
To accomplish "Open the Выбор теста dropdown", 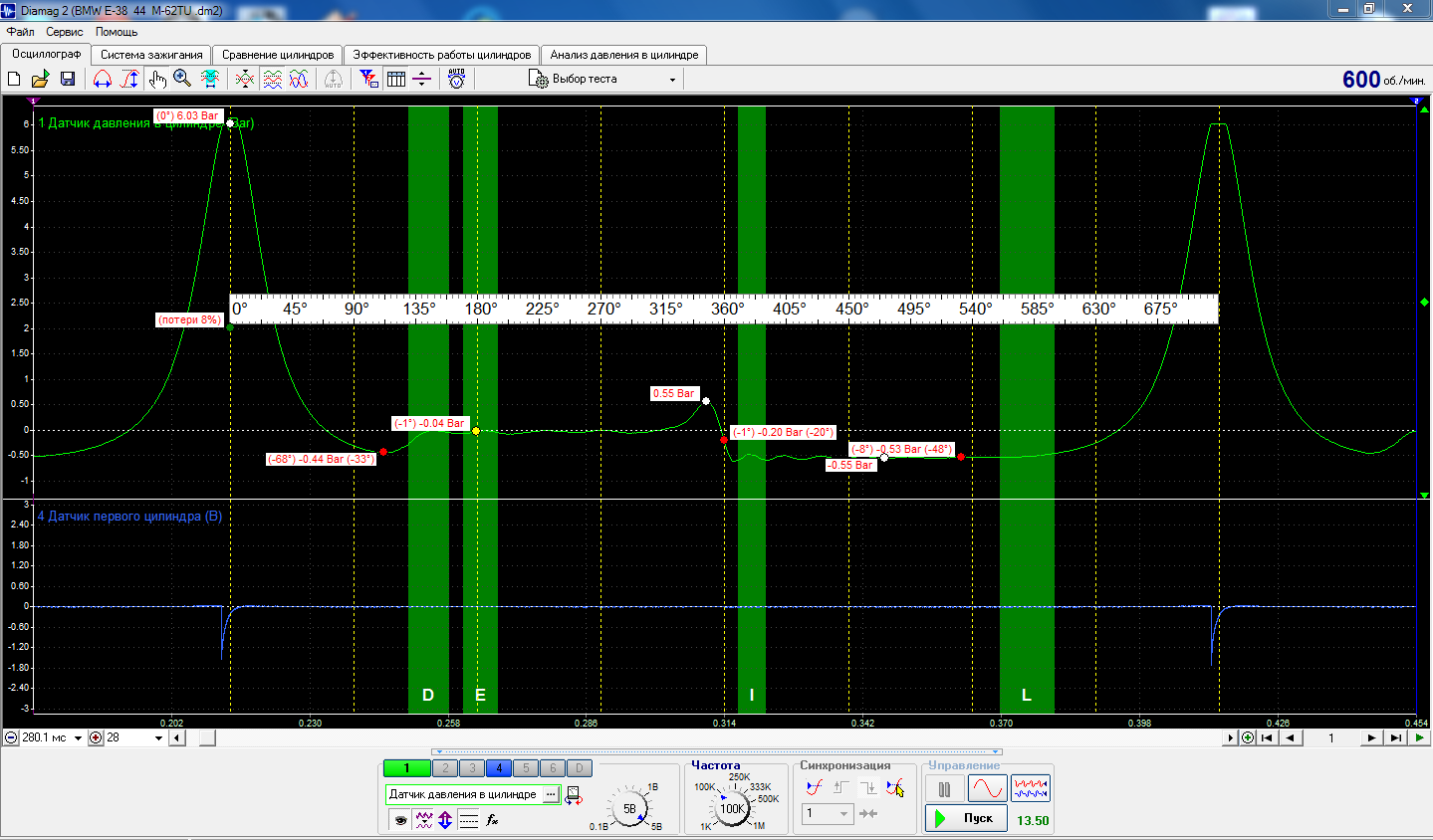I will click(603, 80).
